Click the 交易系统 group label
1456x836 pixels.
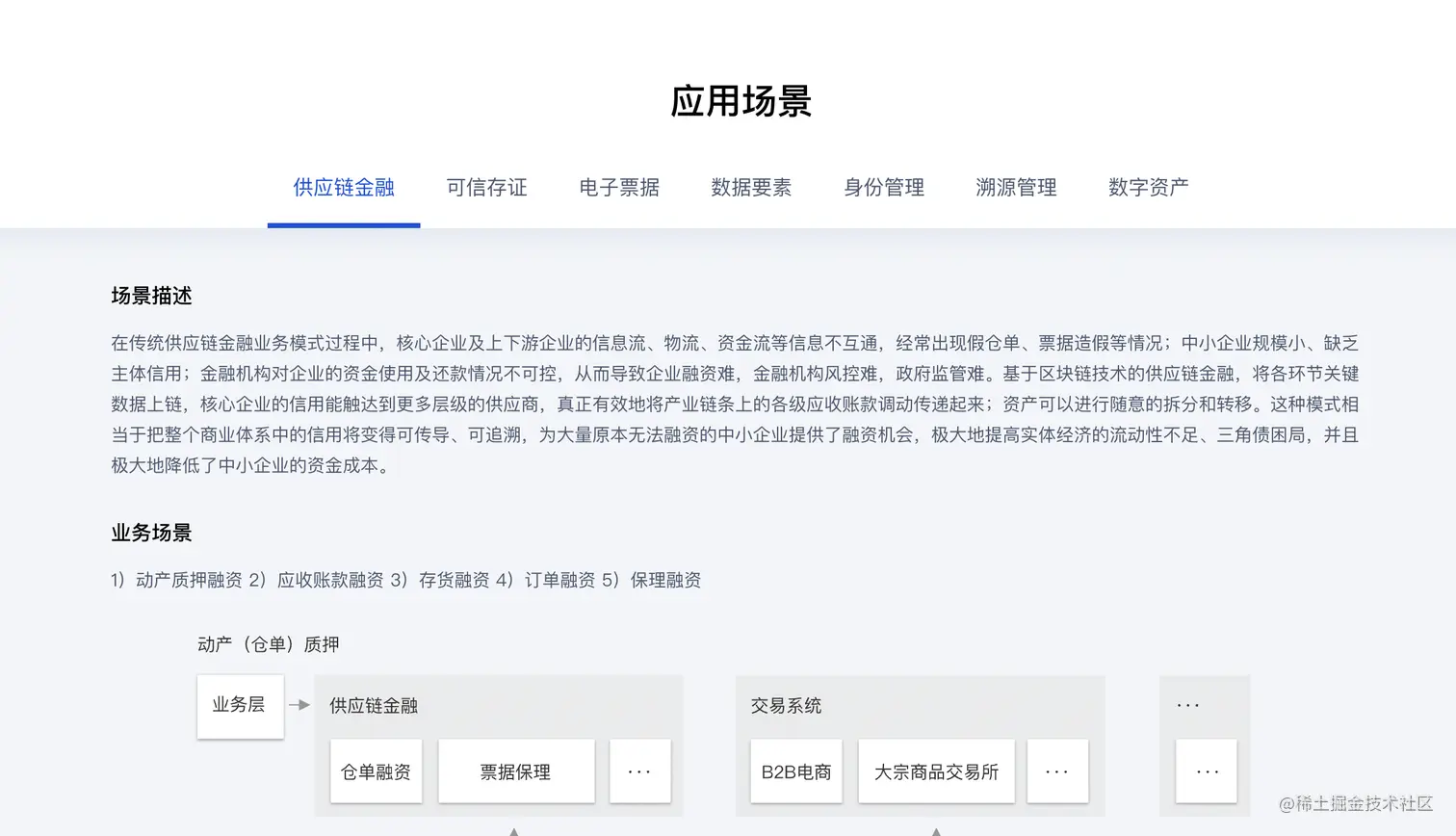point(786,705)
